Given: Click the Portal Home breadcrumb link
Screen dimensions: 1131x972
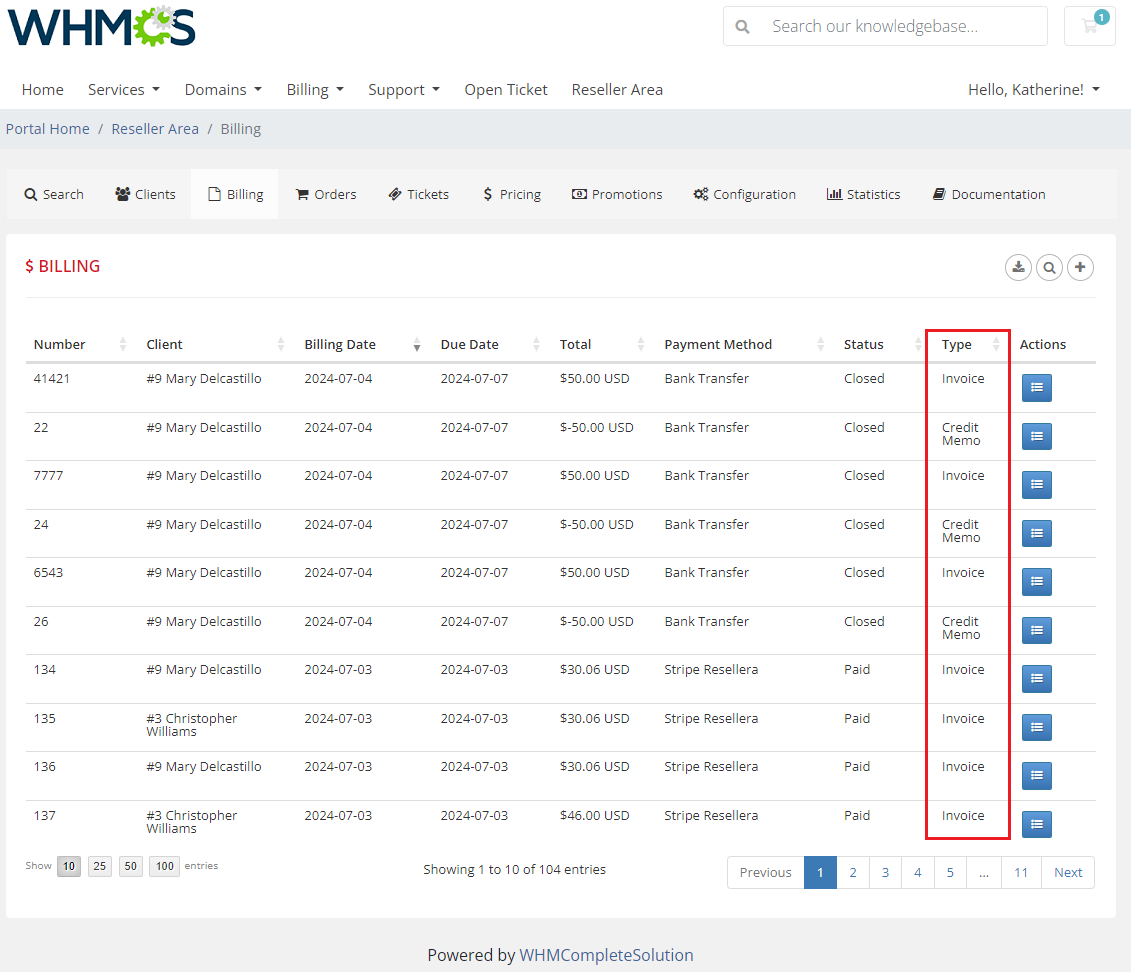Looking at the screenshot, I should click(48, 129).
